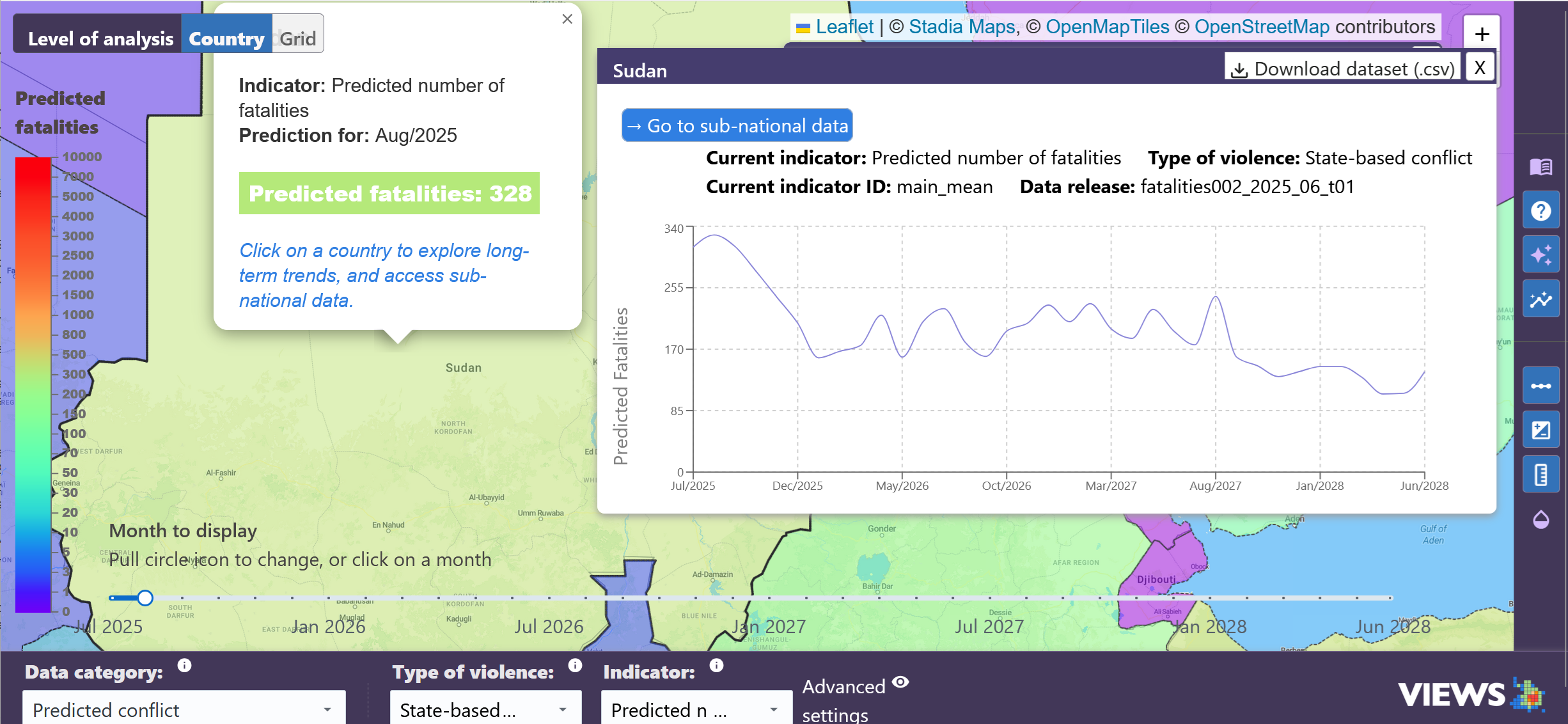The width and height of the screenshot is (1568, 724).
Task: Click Data release fatalities002_2025_06_t01 text
Action: pyautogui.click(x=1187, y=186)
